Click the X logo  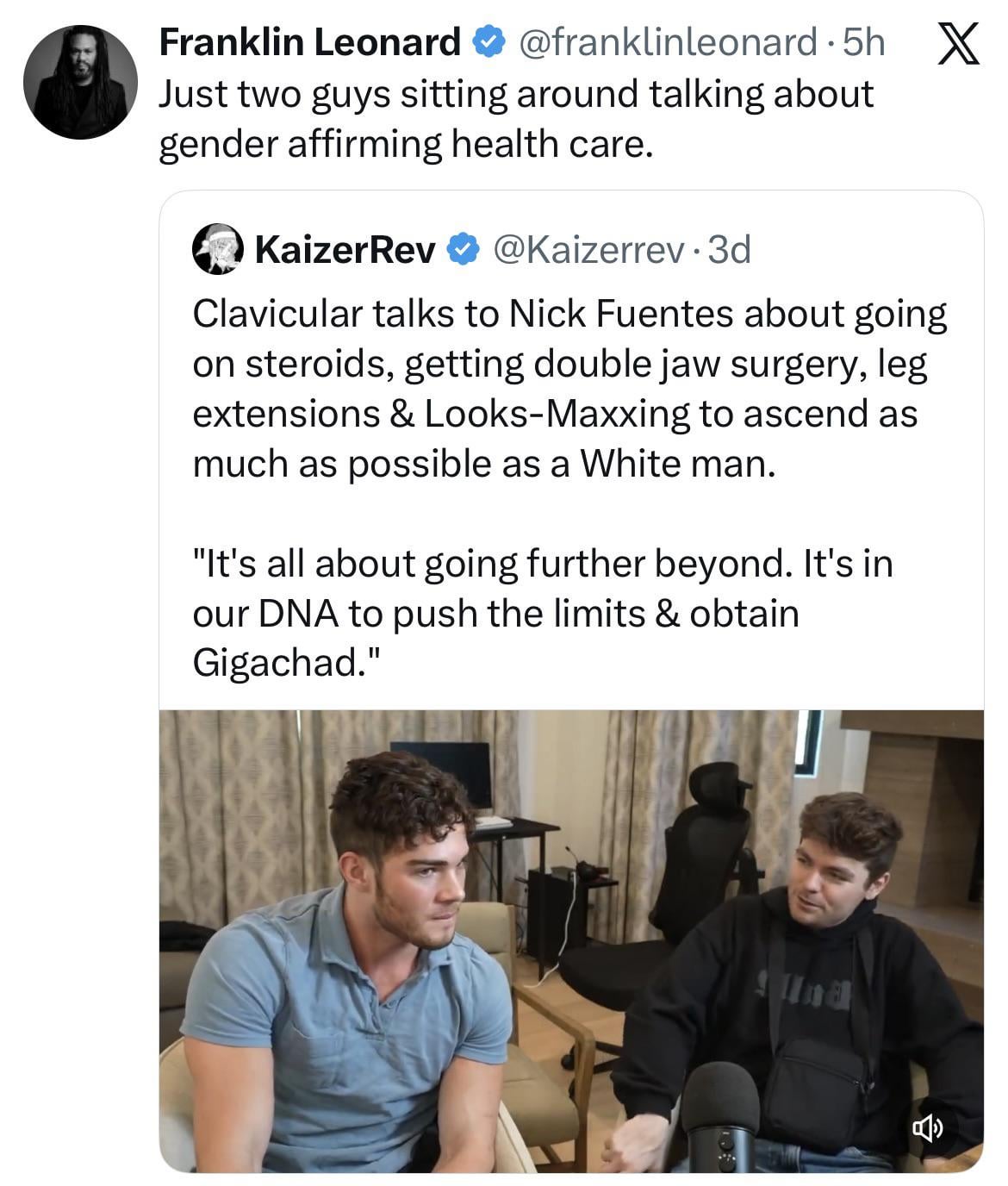pos(957,45)
